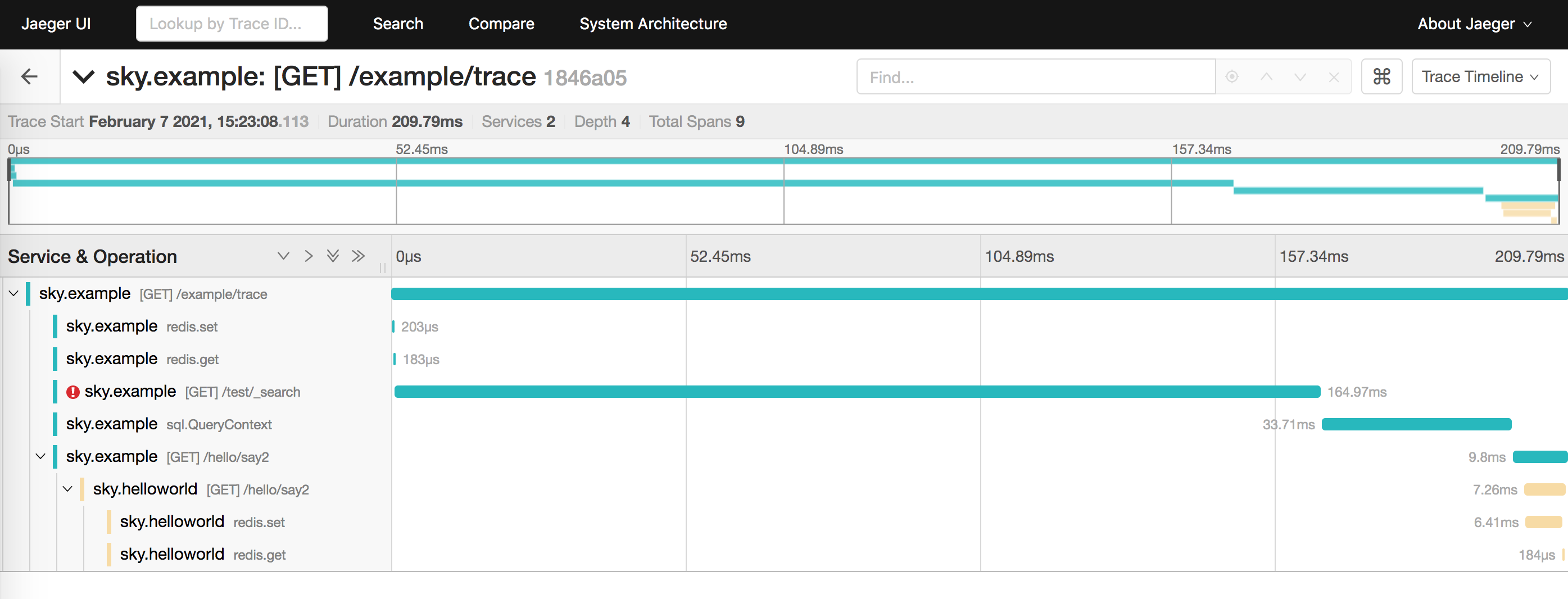
Task: Click the Find input field
Action: pyautogui.click(x=1035, y=76)
